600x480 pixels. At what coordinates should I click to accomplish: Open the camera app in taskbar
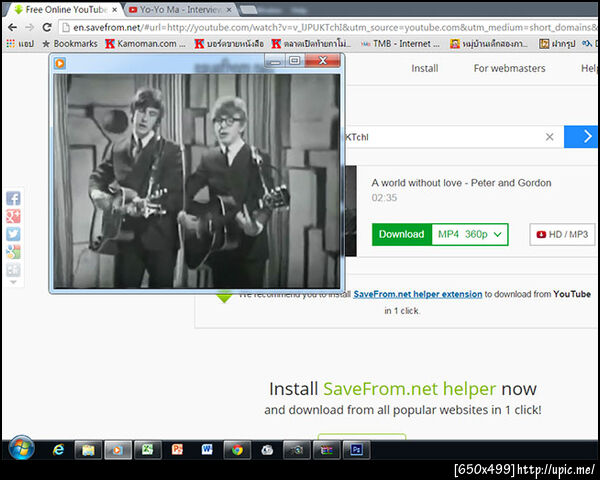pyautogui.click(x=297, y=450)
